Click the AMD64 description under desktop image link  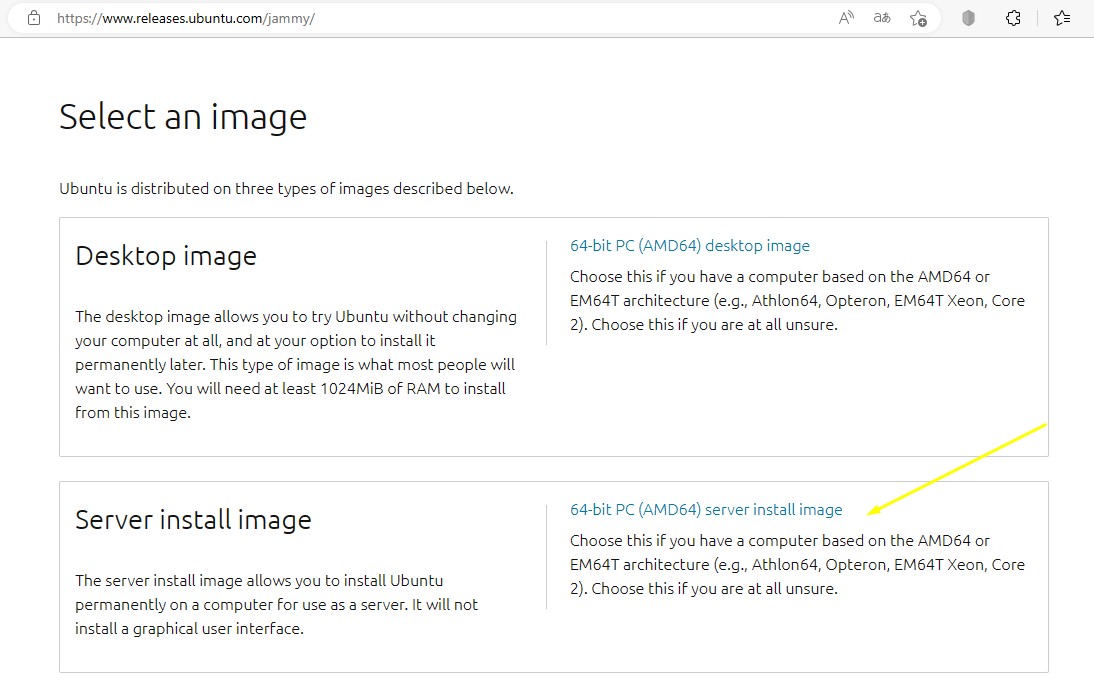pyautogui.click(x=797, y=300)
